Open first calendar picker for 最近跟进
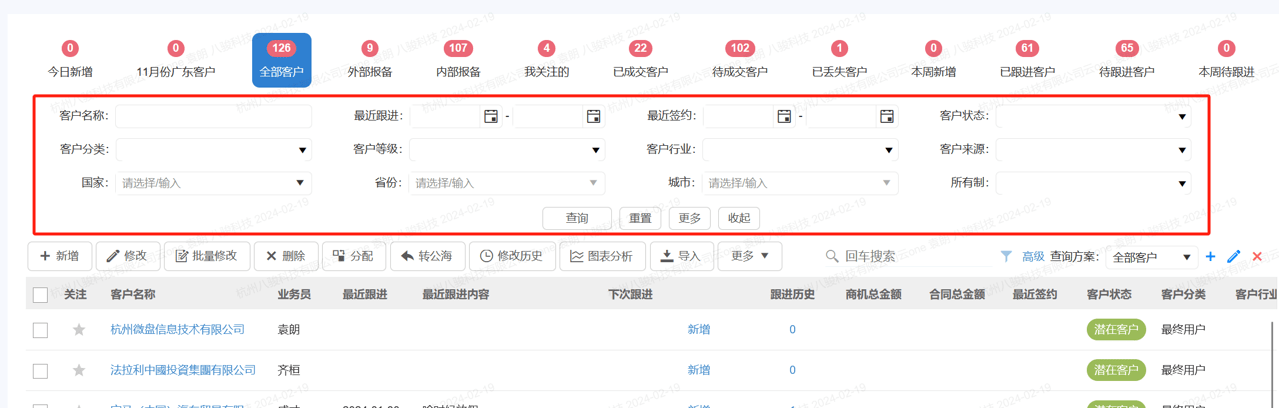The height and width of the screenshot is (408, 1279). click(491, 117)
